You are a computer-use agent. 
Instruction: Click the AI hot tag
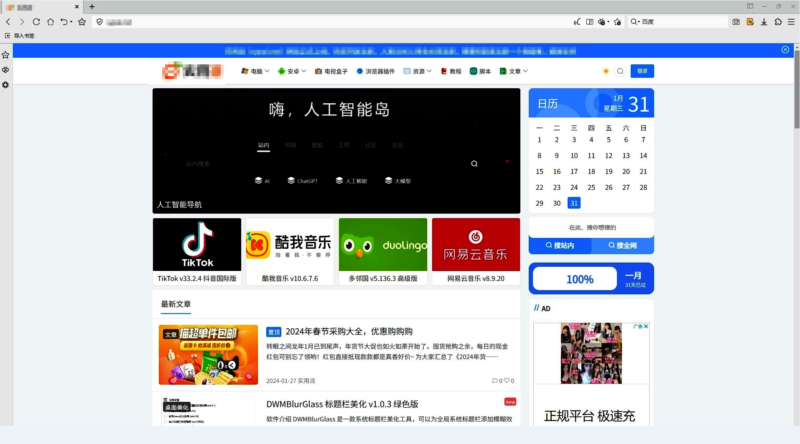(262, 181)
